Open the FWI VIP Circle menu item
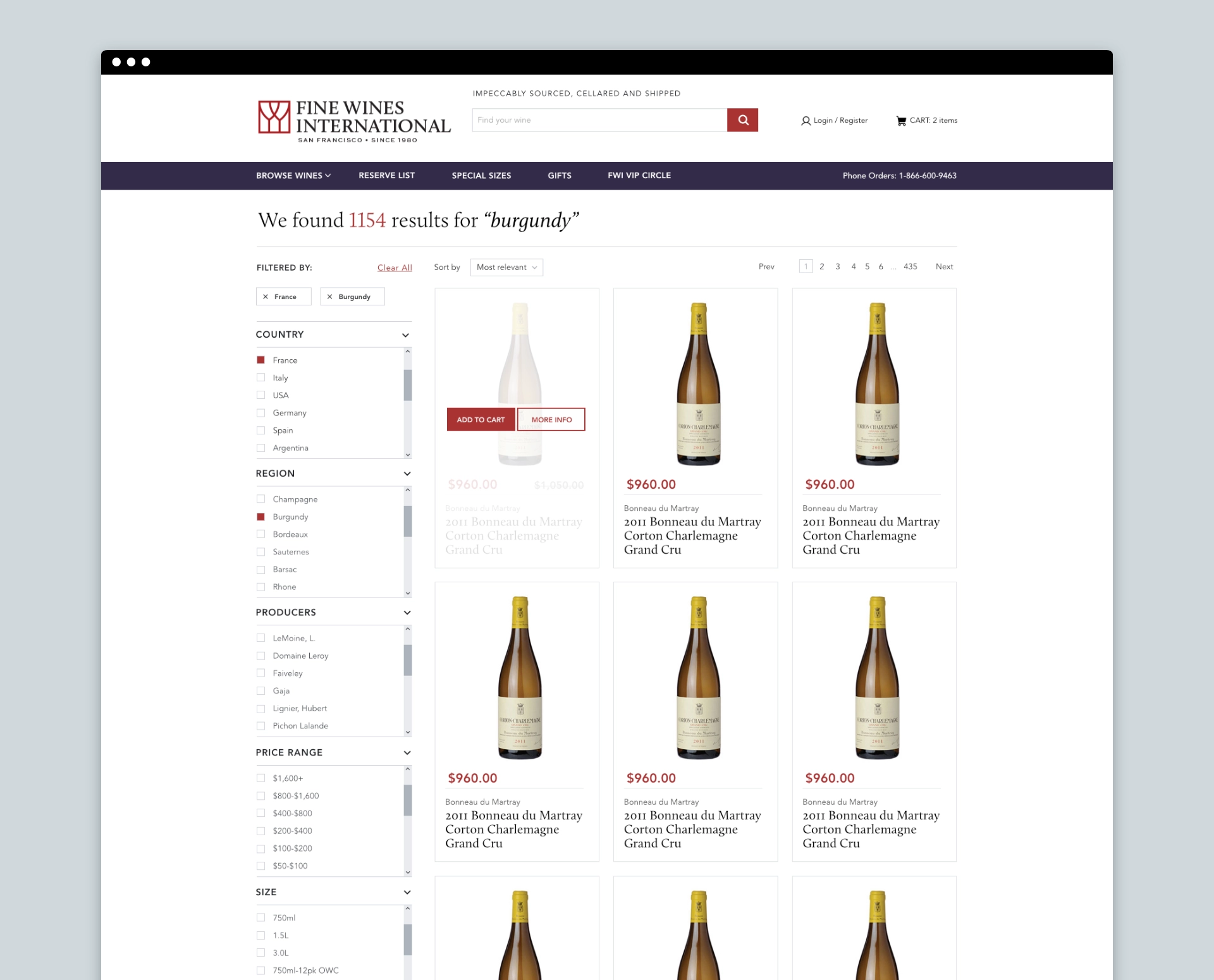Screen dimensions: 1214x980 639,176
